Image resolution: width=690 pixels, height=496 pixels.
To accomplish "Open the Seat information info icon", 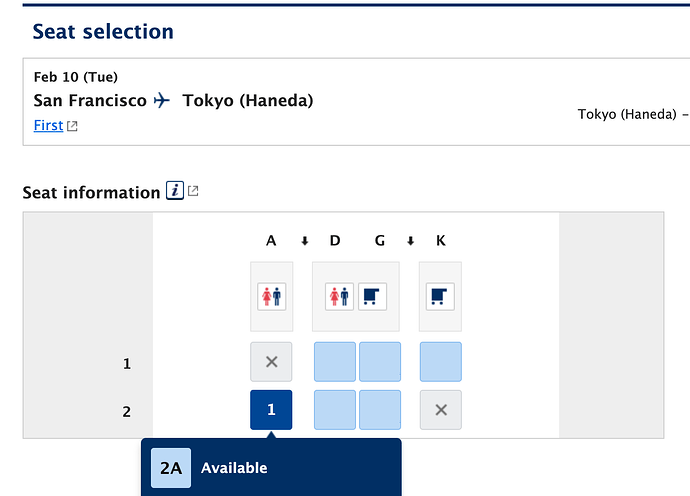I will click(175, 191).
